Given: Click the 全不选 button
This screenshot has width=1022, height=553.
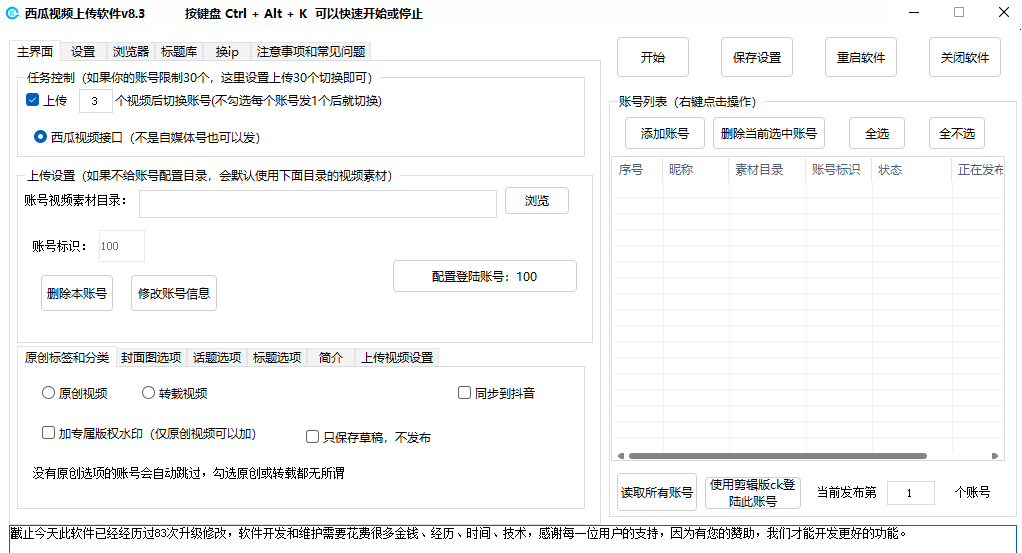Looking at the screenshot, I should coord(957,133).
